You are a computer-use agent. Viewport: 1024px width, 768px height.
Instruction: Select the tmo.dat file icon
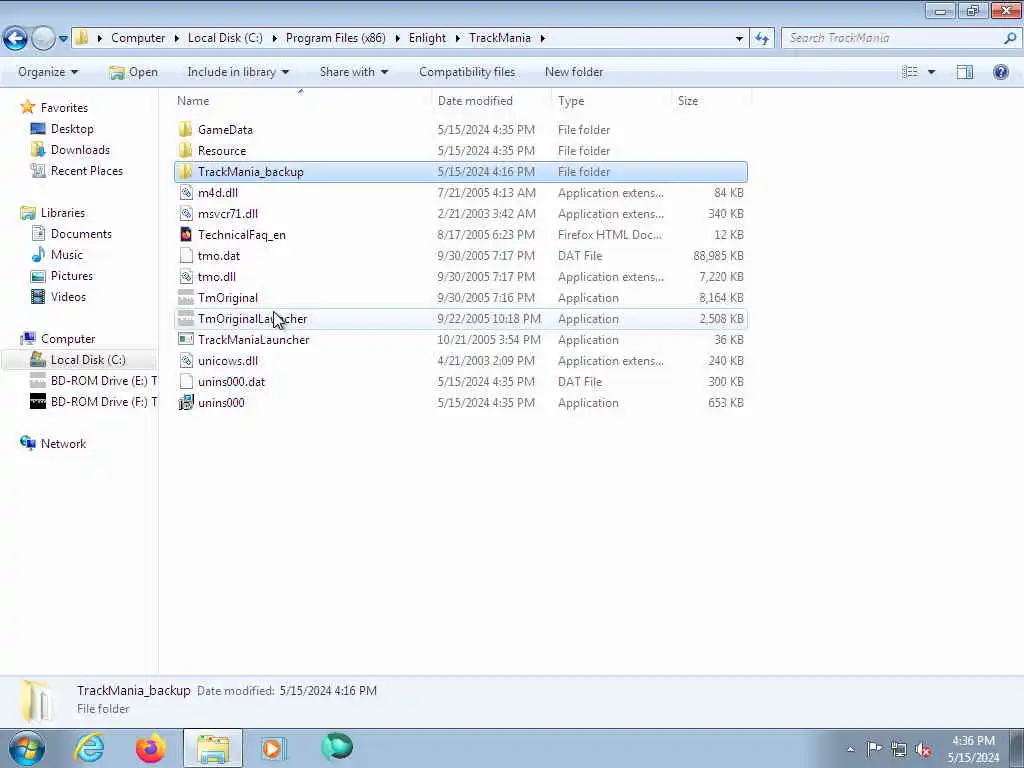point(186,255)
